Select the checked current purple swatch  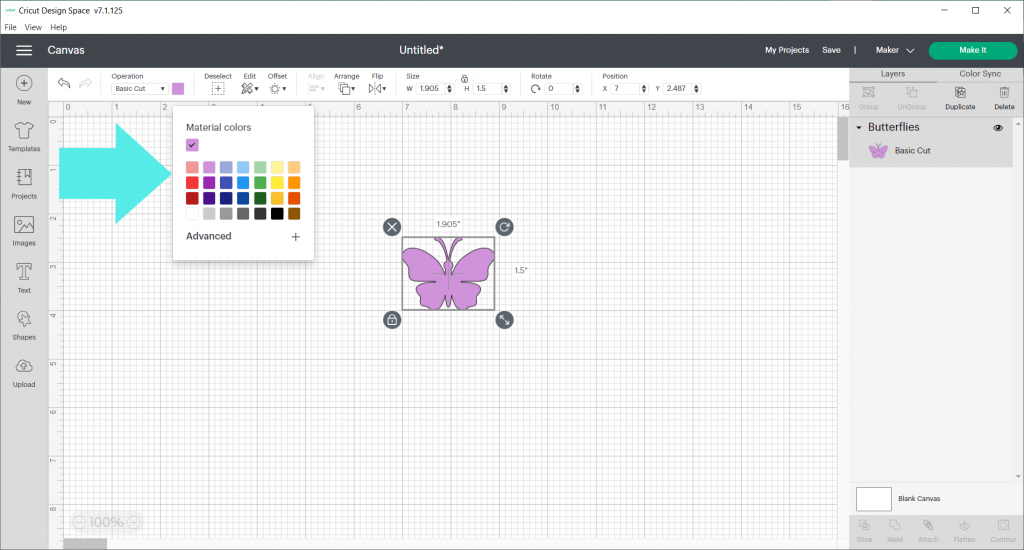192,145
